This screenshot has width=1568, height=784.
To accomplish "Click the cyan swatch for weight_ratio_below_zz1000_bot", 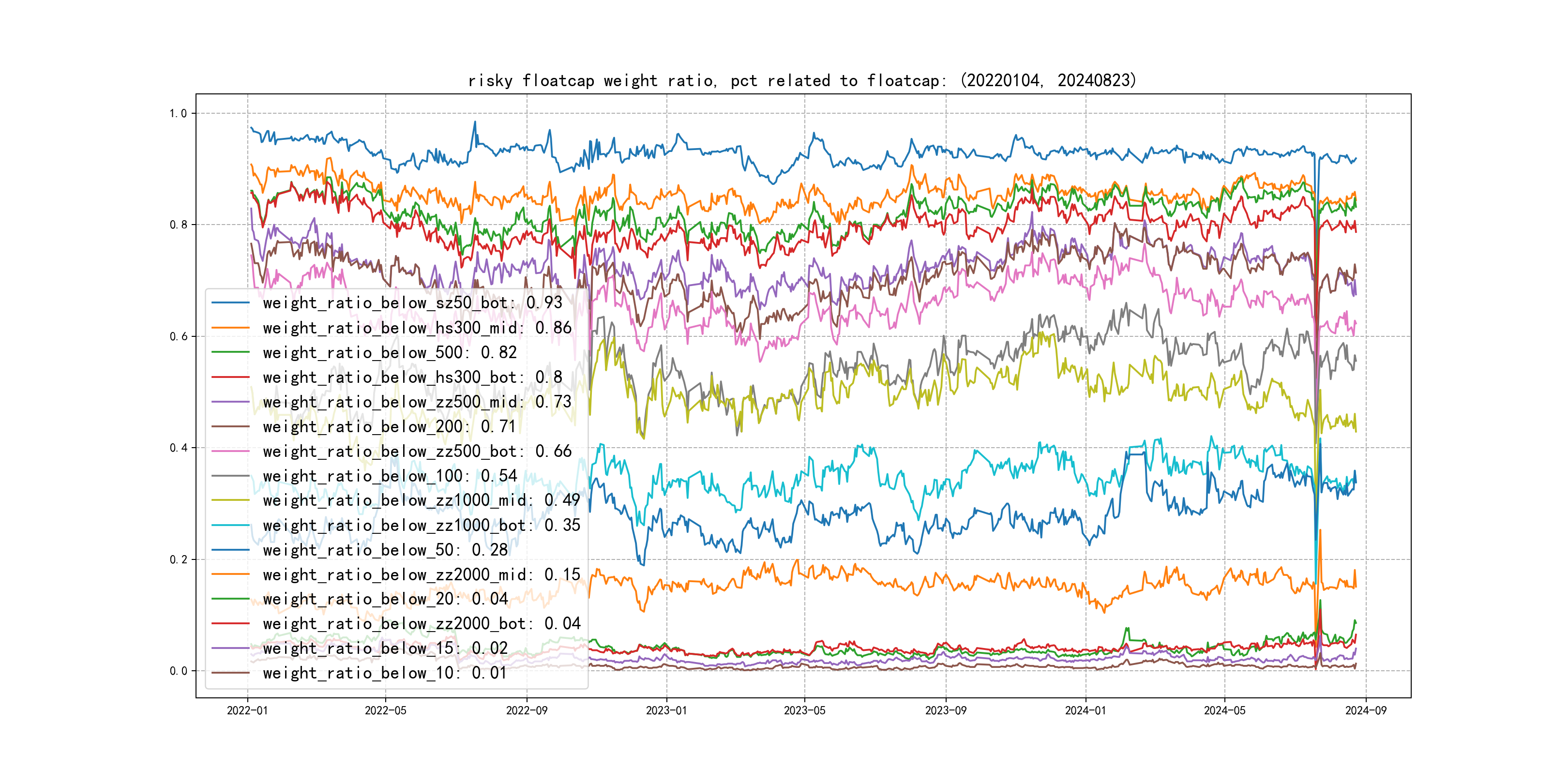I will tap(230, 525).
